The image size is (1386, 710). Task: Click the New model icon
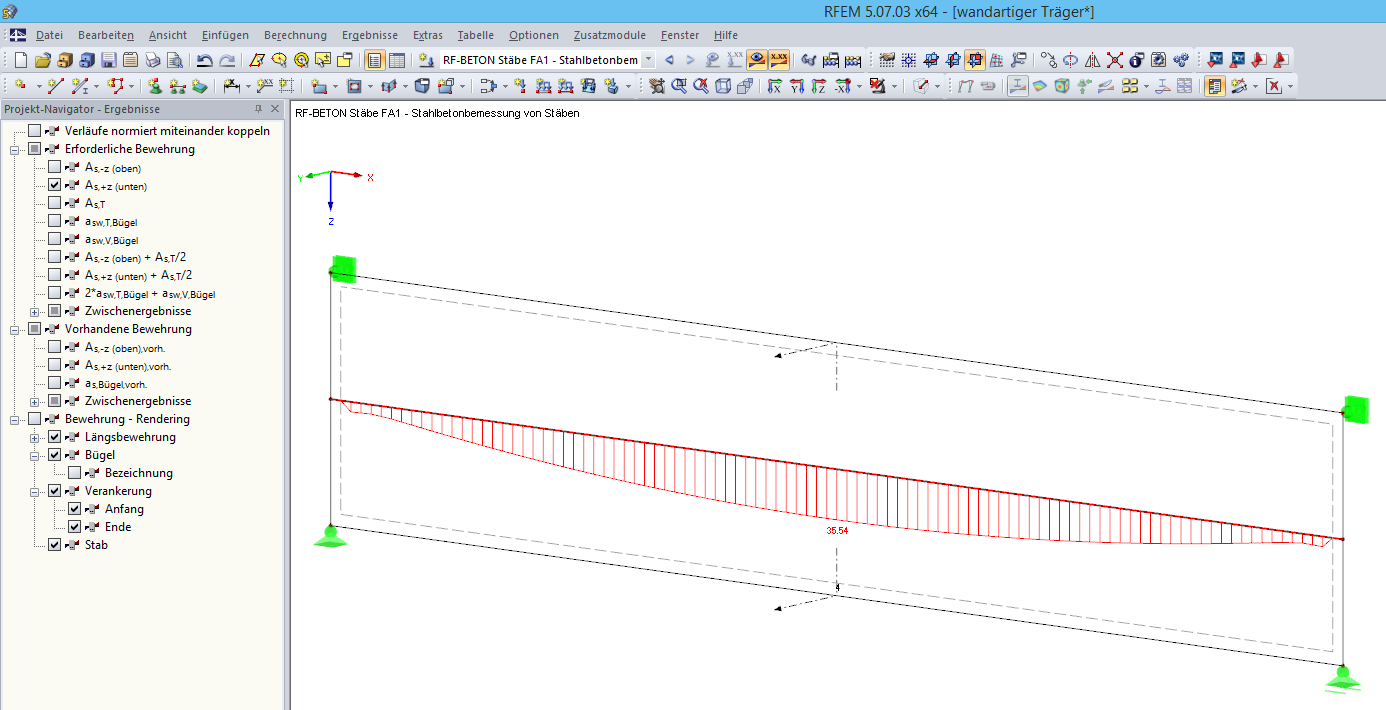click(21, 60)
